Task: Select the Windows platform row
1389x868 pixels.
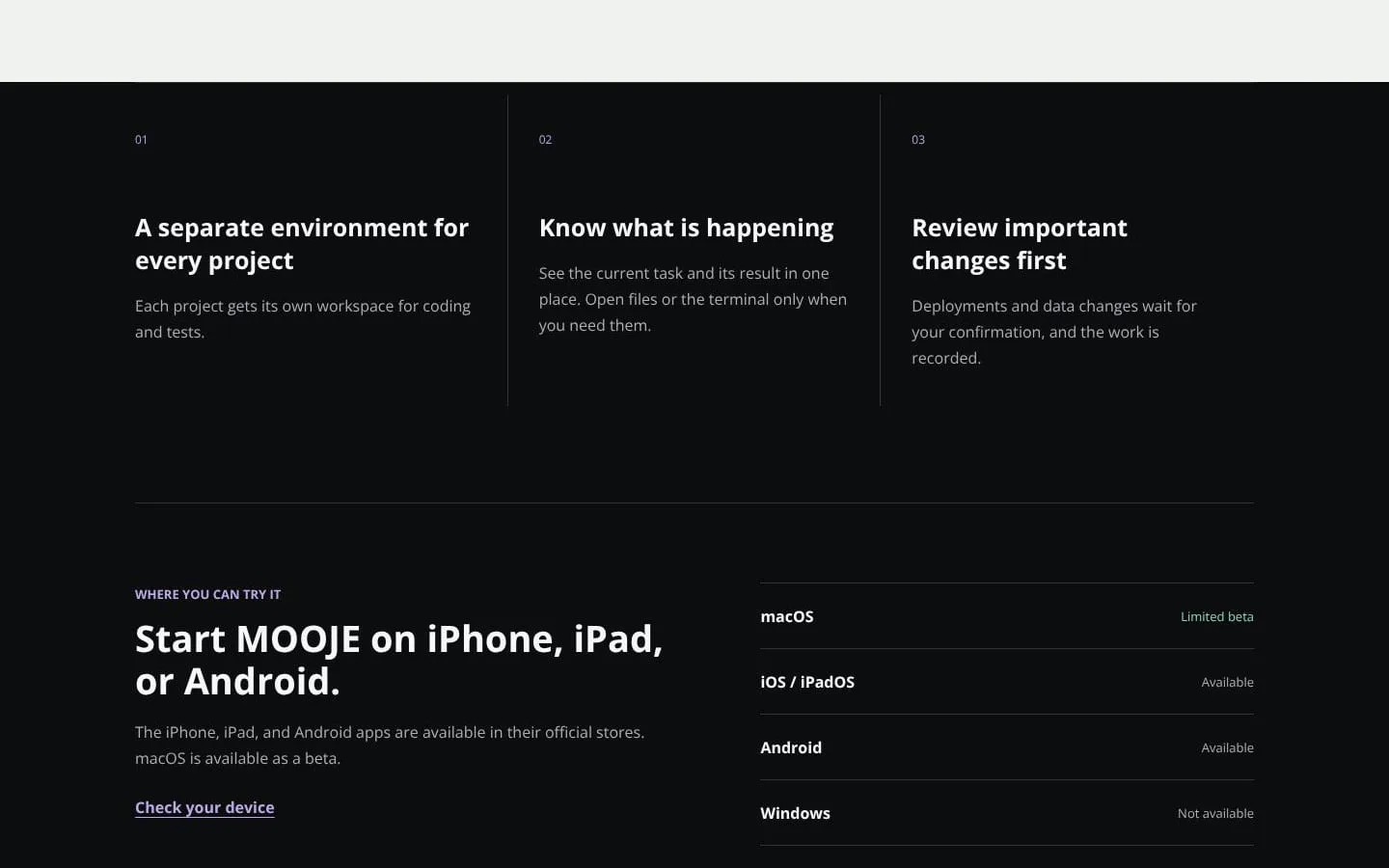Action: tap(1007, 813)
